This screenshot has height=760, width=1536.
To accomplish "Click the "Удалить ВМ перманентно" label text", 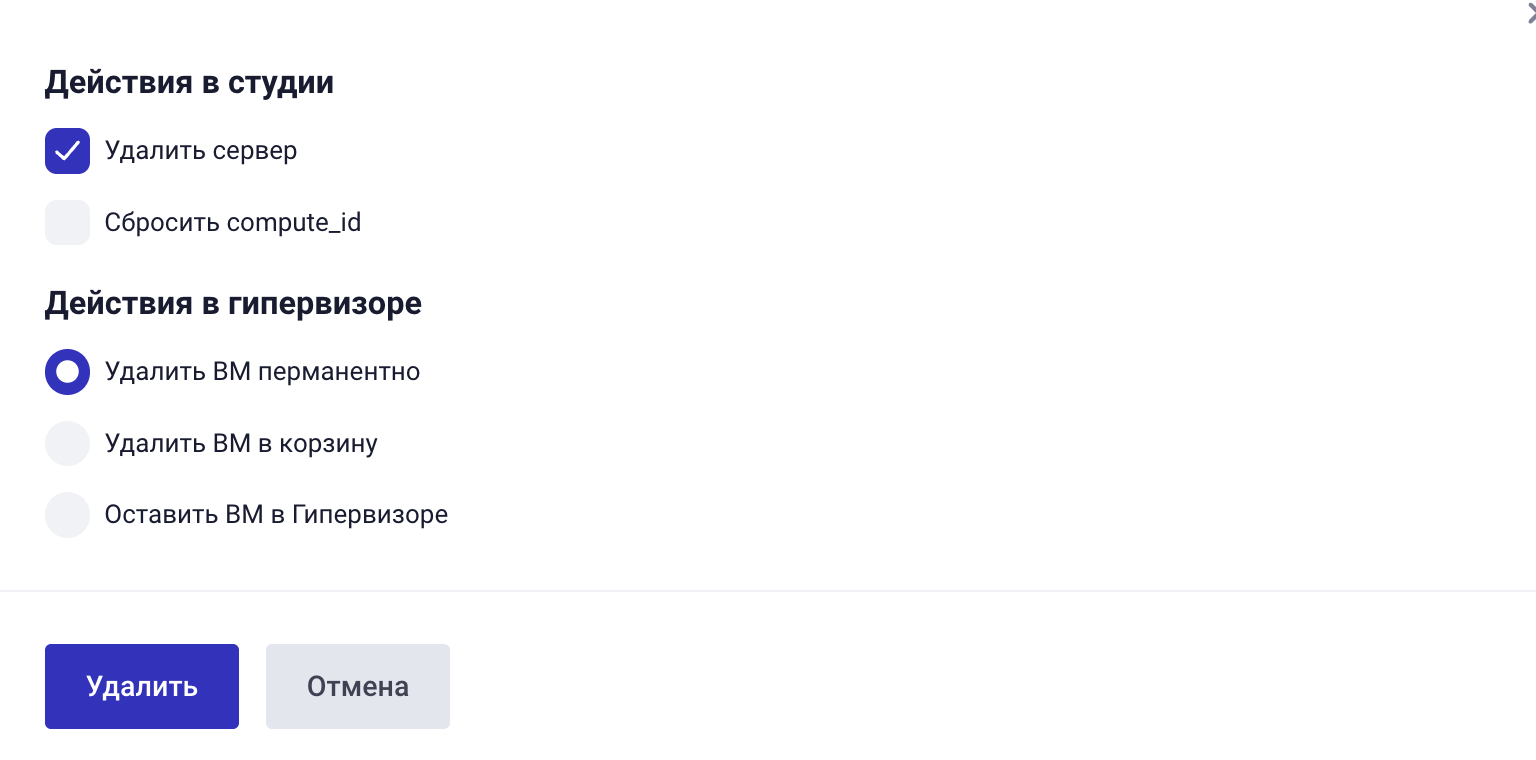I will (262, 372).
